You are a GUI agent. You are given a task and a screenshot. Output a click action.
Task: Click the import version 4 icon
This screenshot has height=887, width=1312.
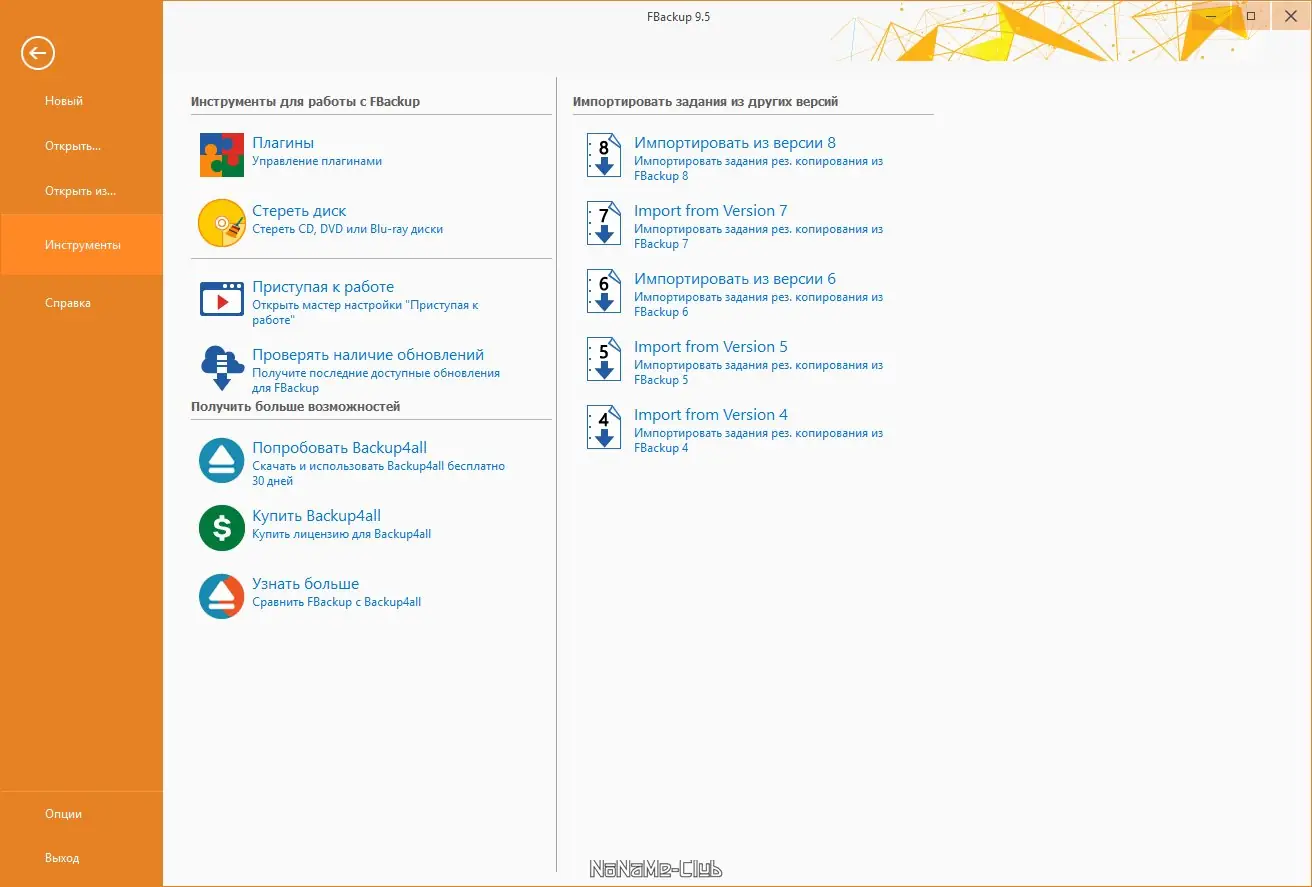(604, 427)
